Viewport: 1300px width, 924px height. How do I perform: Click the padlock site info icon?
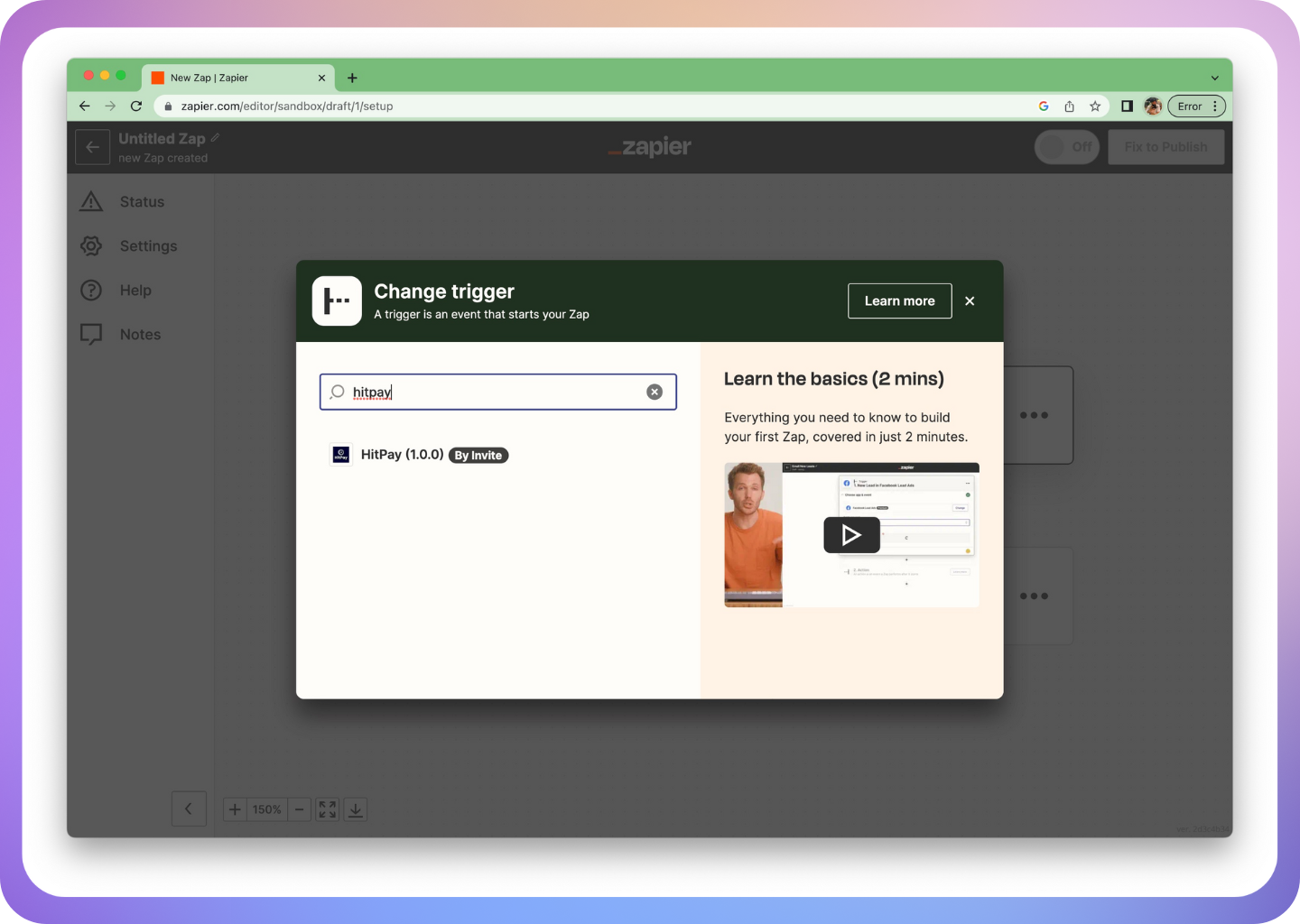(x=168, y=106)
